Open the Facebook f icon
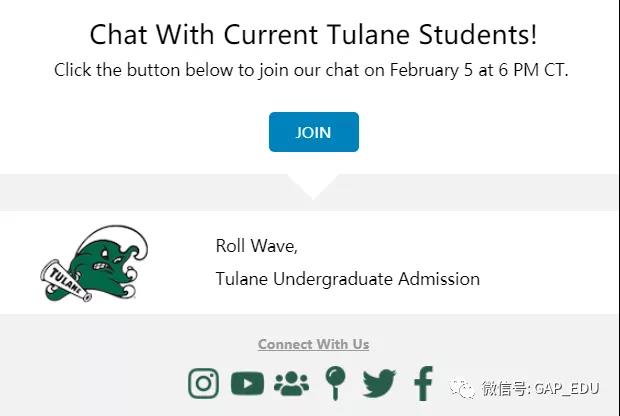Screen dimensions: 620x416 pyautogui.click(x=423, y=383)
